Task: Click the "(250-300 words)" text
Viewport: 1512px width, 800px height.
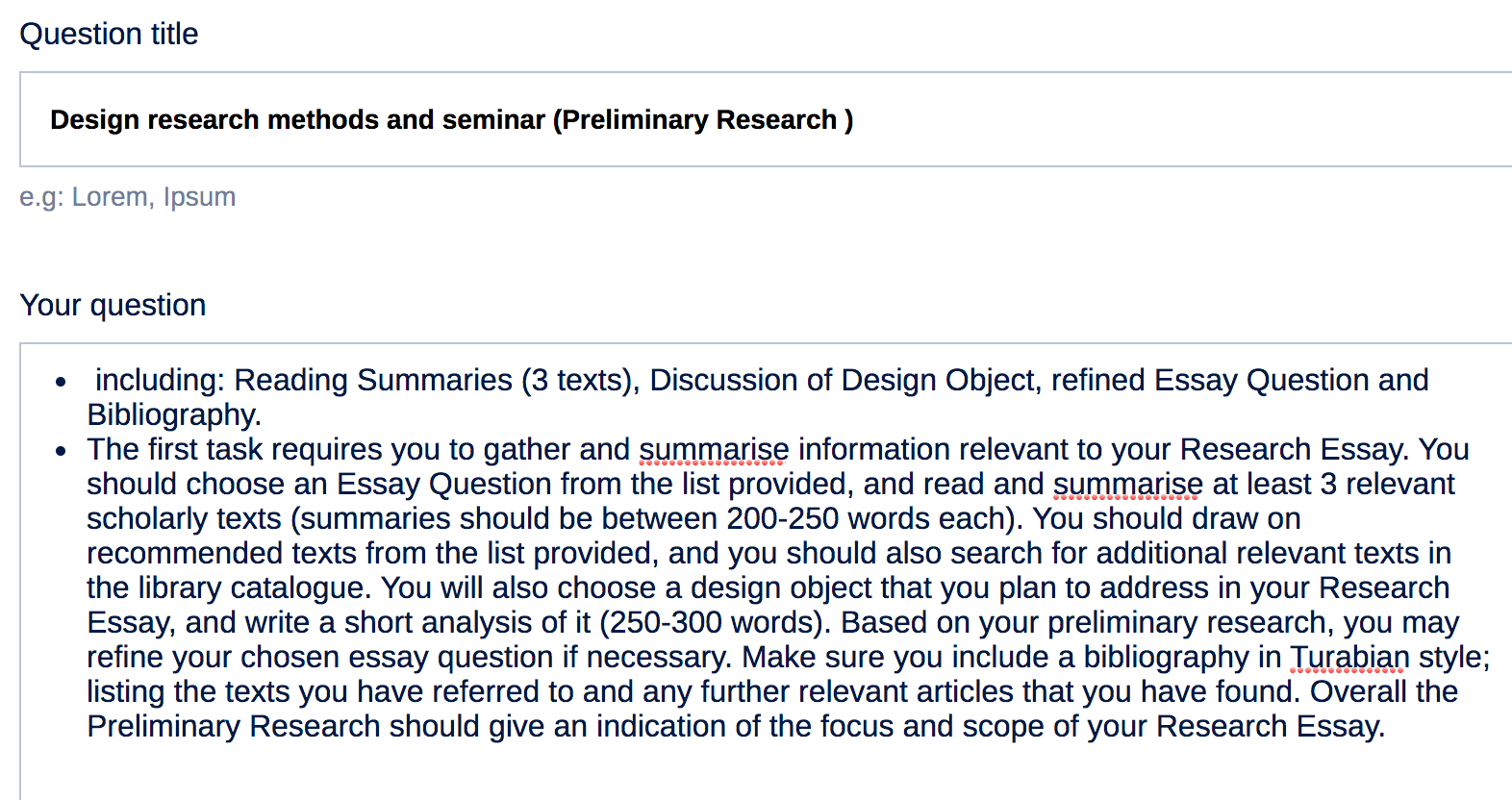Action: click(714, 622)
